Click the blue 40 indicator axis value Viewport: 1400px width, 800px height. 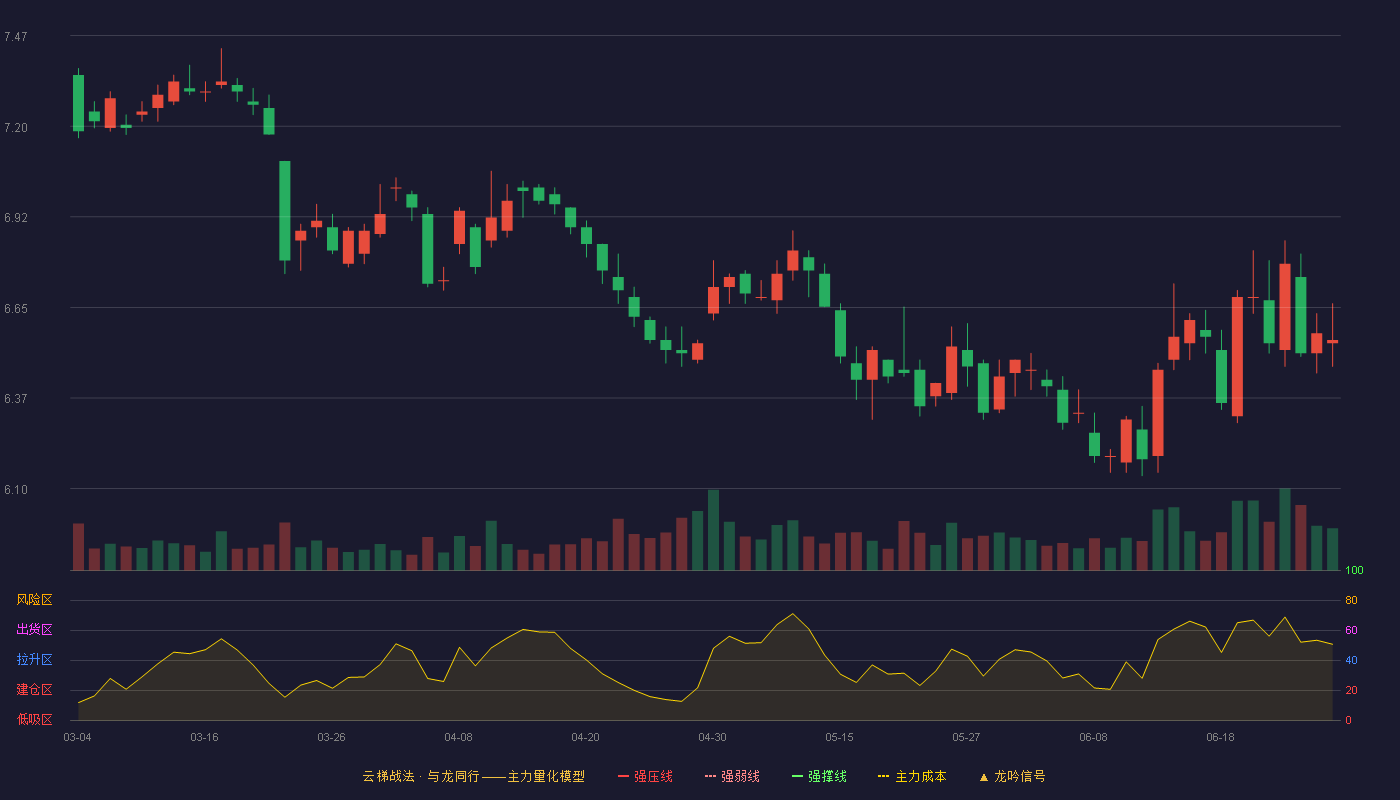1351,660
